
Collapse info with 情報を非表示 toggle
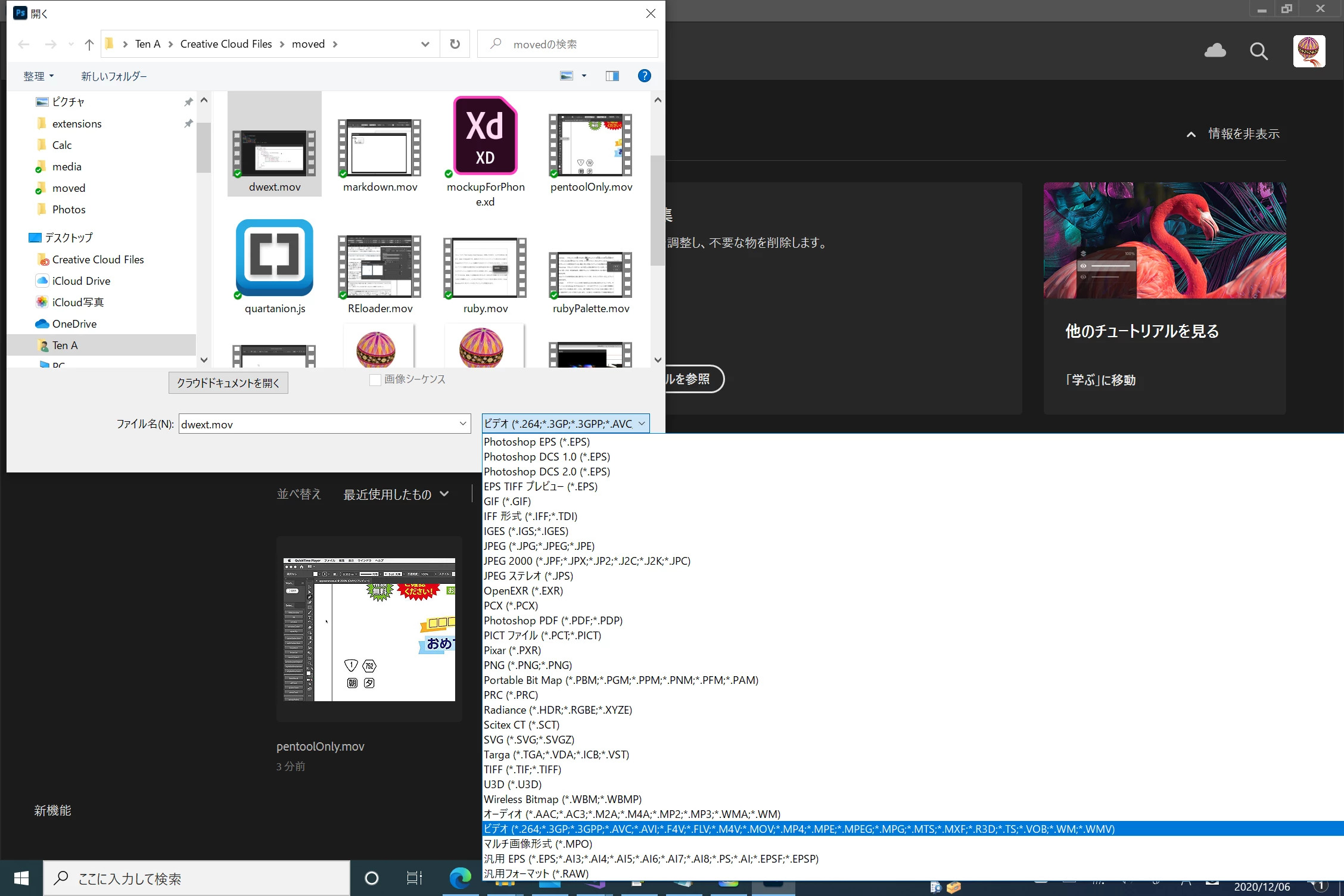point(1233,134)
